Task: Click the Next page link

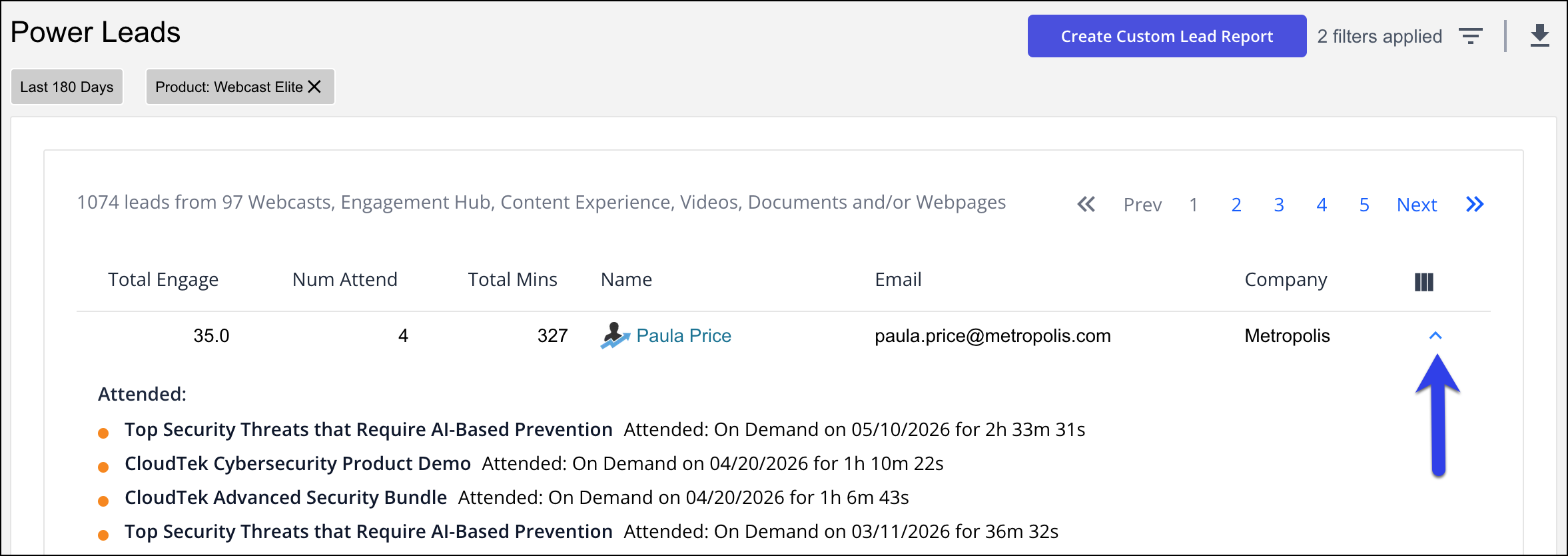Action: pos(1417,205)
